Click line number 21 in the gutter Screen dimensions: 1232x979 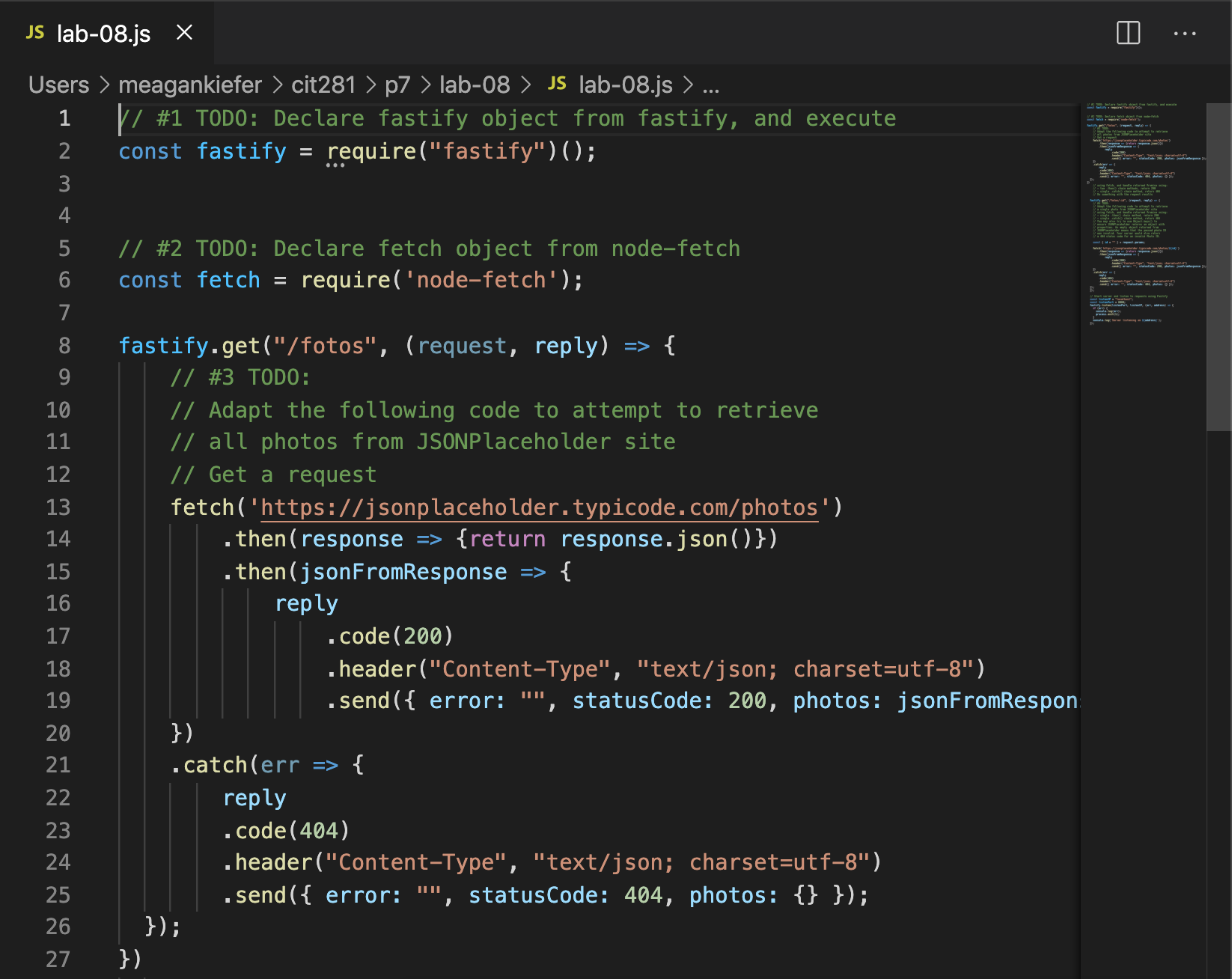58,765
